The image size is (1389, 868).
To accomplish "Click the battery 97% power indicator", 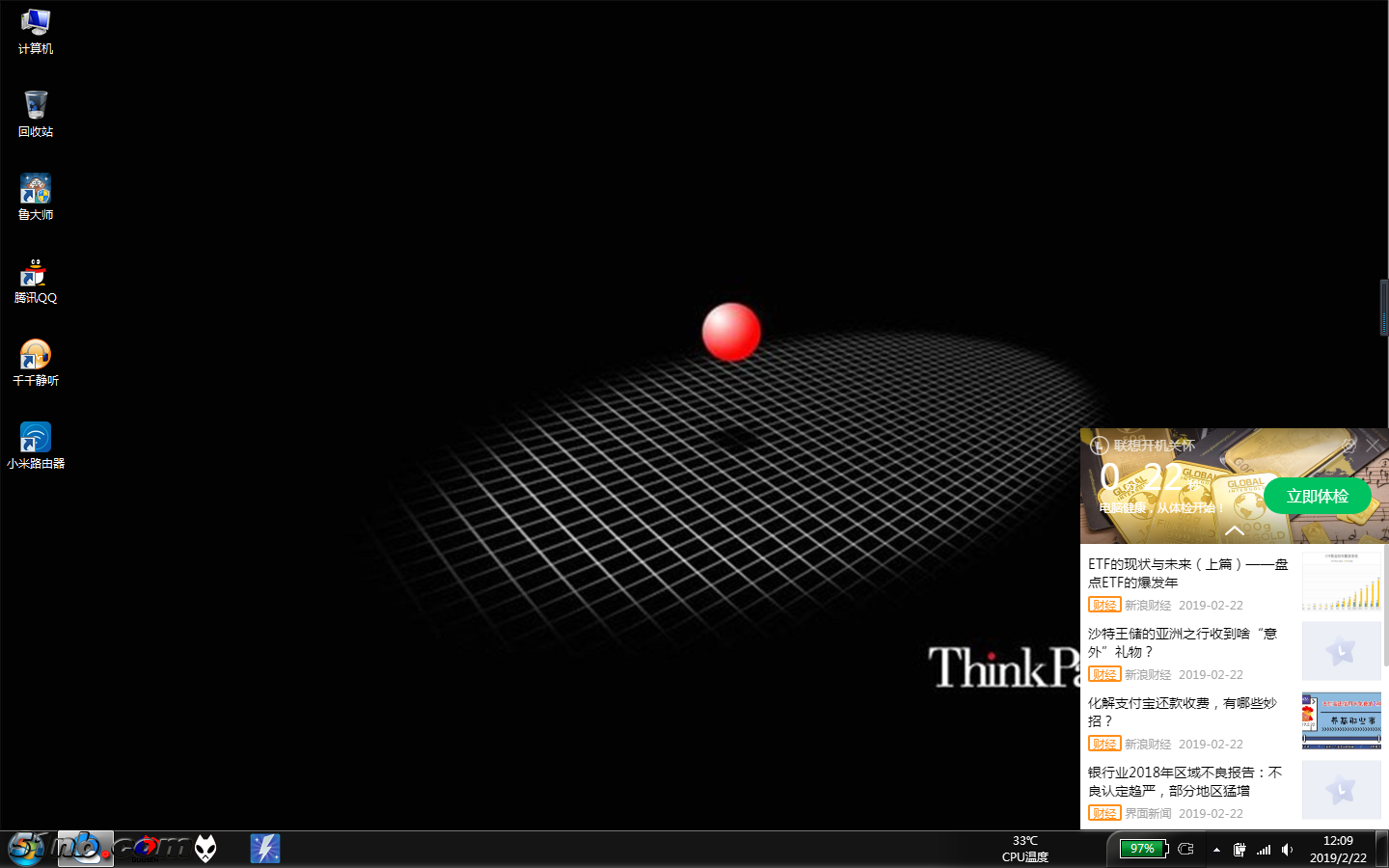I will pyautogui.click(x=1143, y=849).
